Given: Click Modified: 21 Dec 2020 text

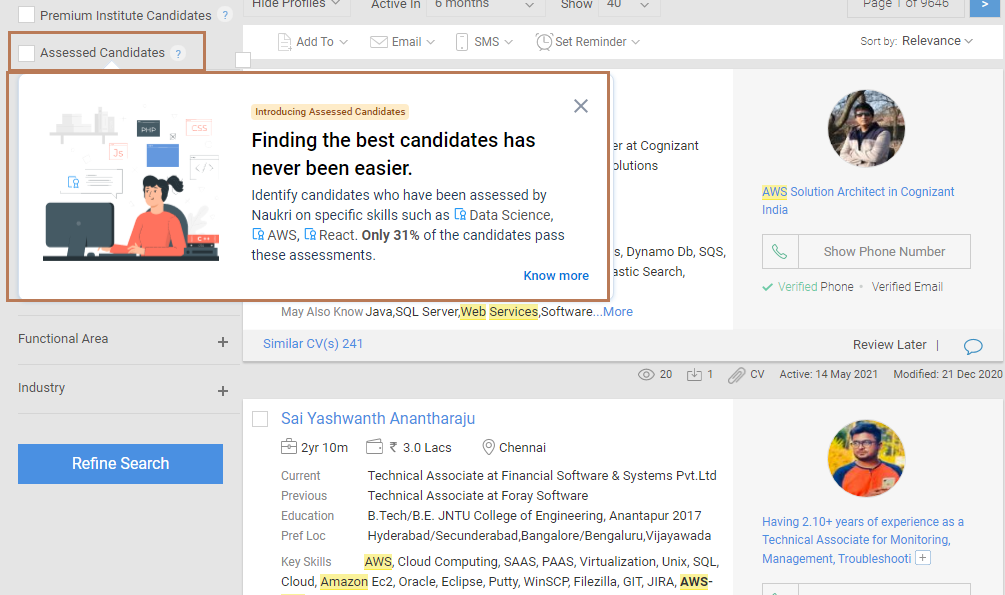Looking at the screenshot, I should tap(947, 374).
